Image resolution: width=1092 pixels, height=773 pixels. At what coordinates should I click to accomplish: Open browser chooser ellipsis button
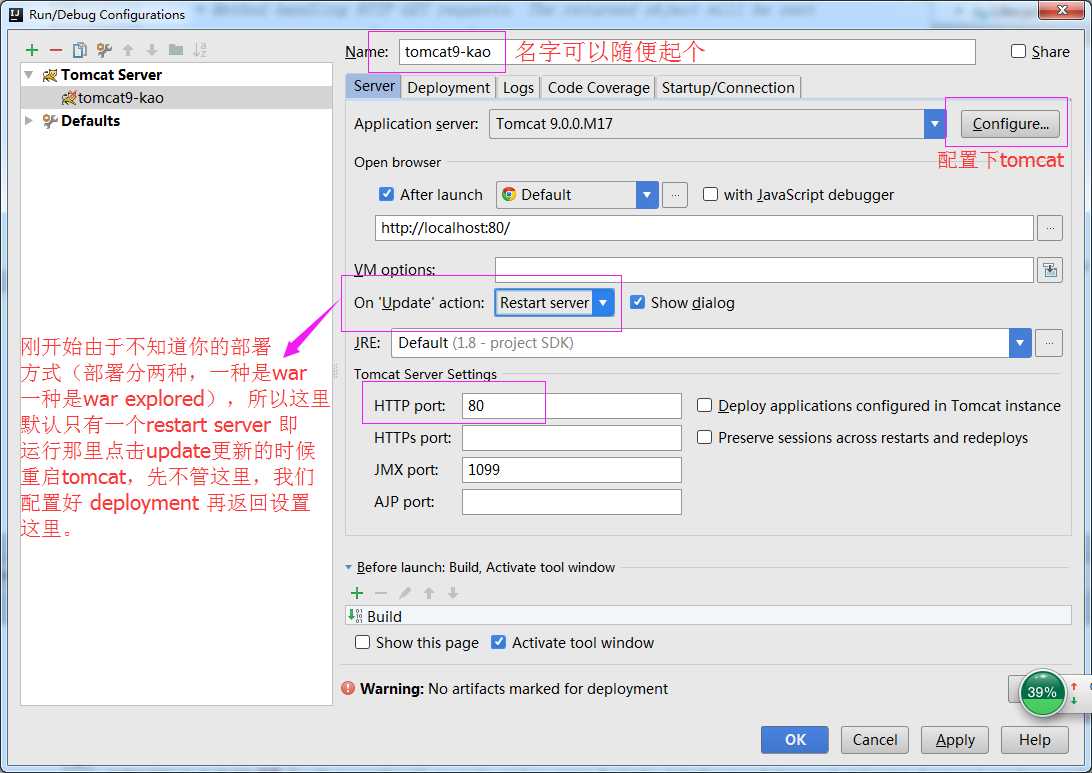click(674, 195)
